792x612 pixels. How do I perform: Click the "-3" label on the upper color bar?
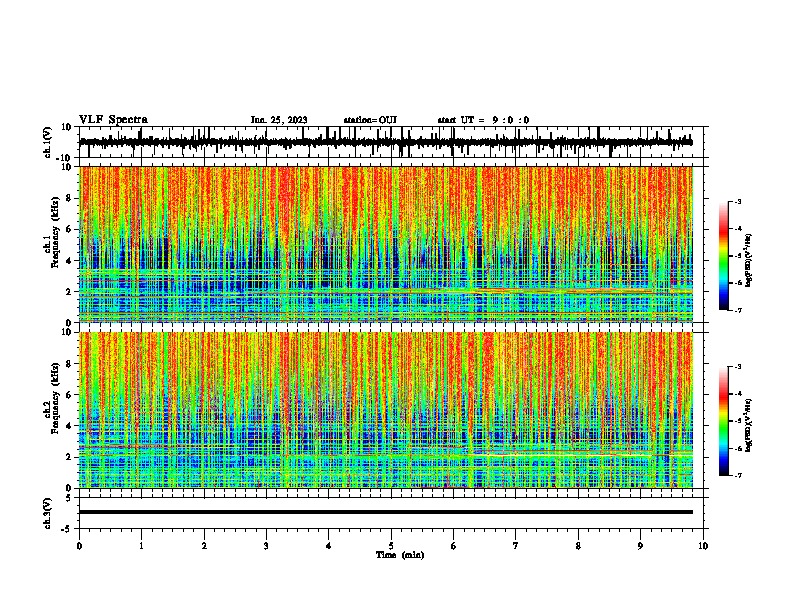(x=737, y=201)
